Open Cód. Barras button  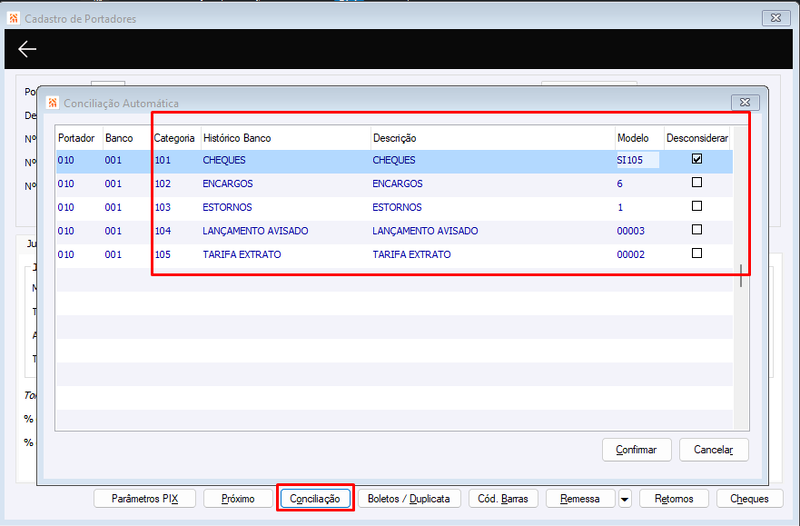(503, 498)
